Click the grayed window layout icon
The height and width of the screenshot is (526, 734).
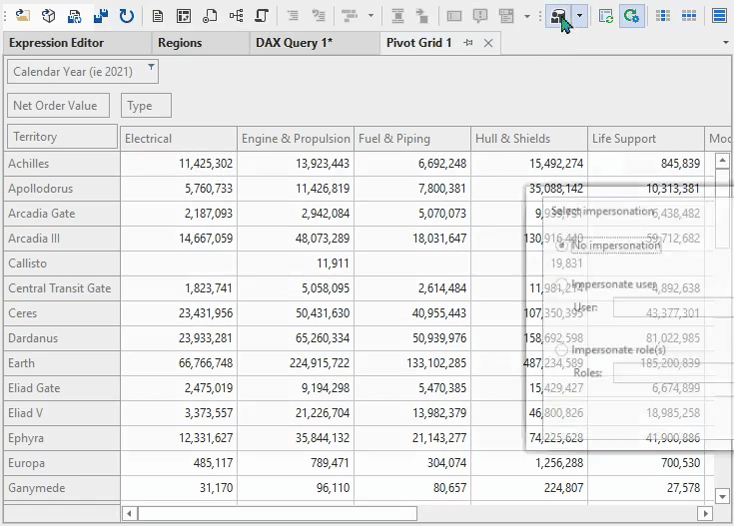(506, 16)
